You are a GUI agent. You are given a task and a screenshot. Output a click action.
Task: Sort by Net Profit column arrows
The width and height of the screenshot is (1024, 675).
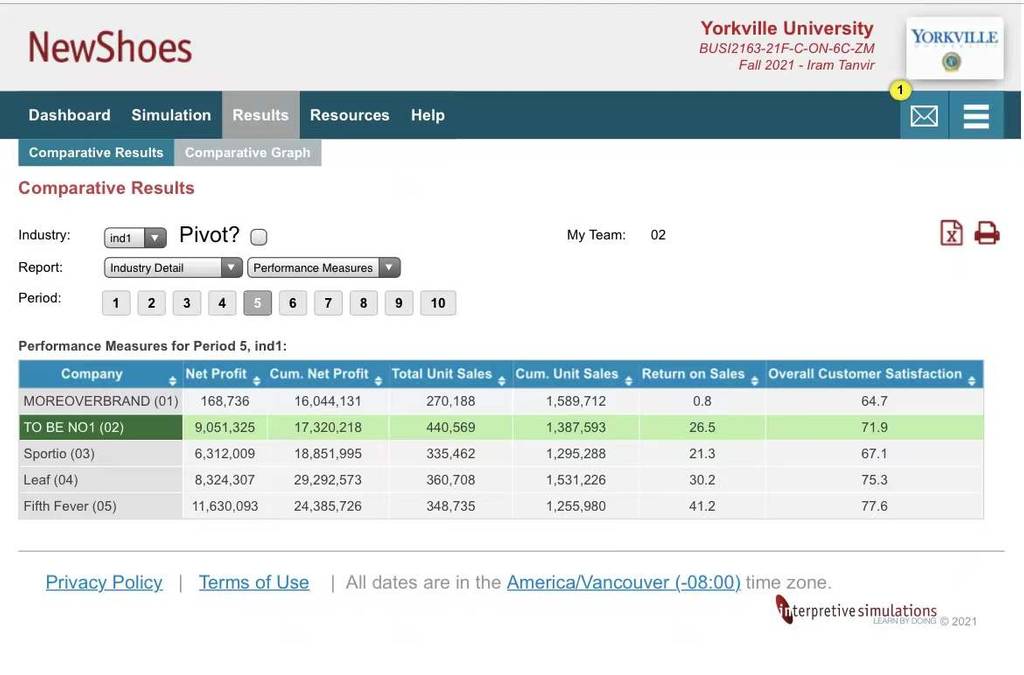tap(257, 381)
